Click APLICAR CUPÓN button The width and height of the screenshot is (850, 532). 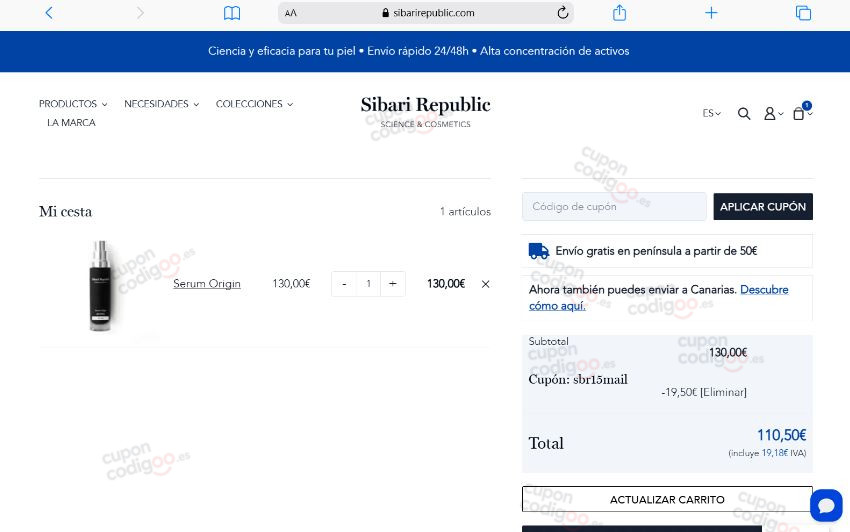click(763, 207)
